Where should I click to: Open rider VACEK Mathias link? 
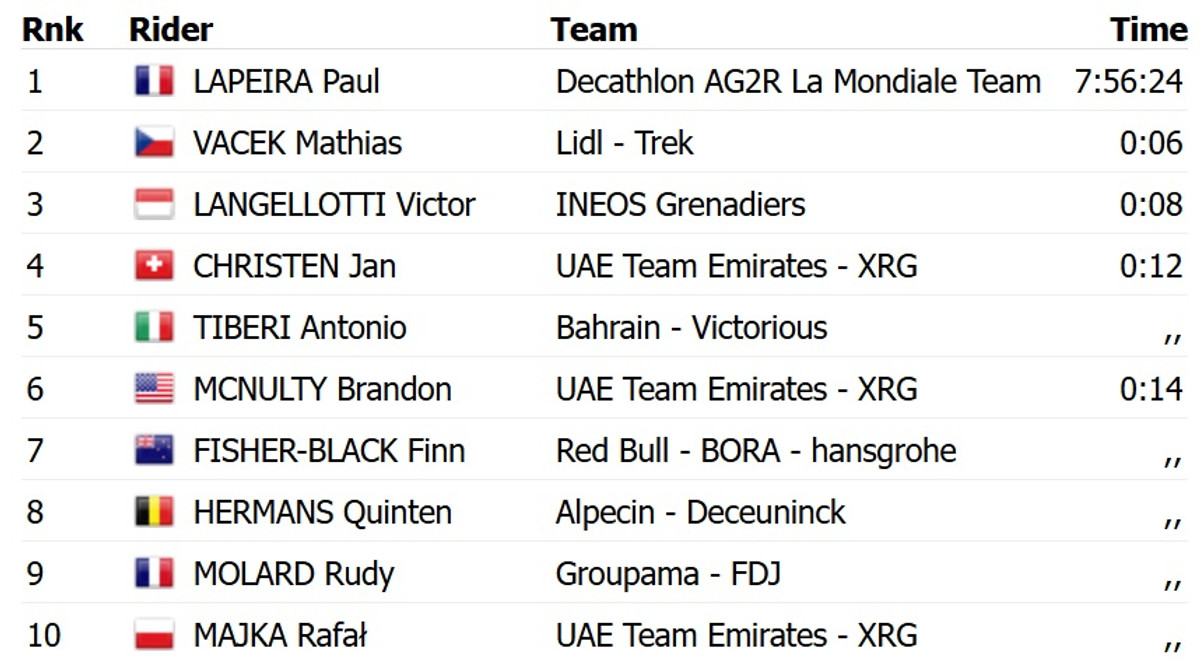297,143
